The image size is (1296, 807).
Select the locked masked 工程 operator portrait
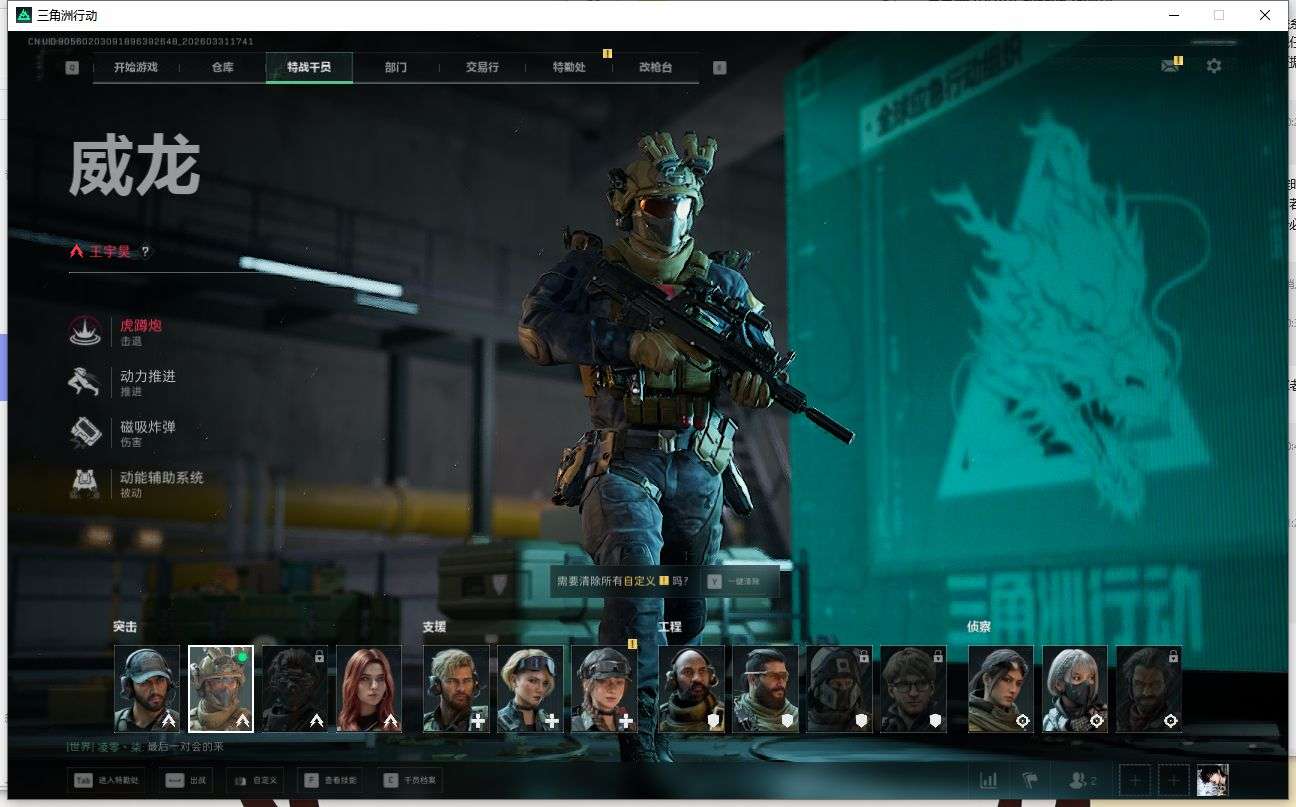click(839, 689)
